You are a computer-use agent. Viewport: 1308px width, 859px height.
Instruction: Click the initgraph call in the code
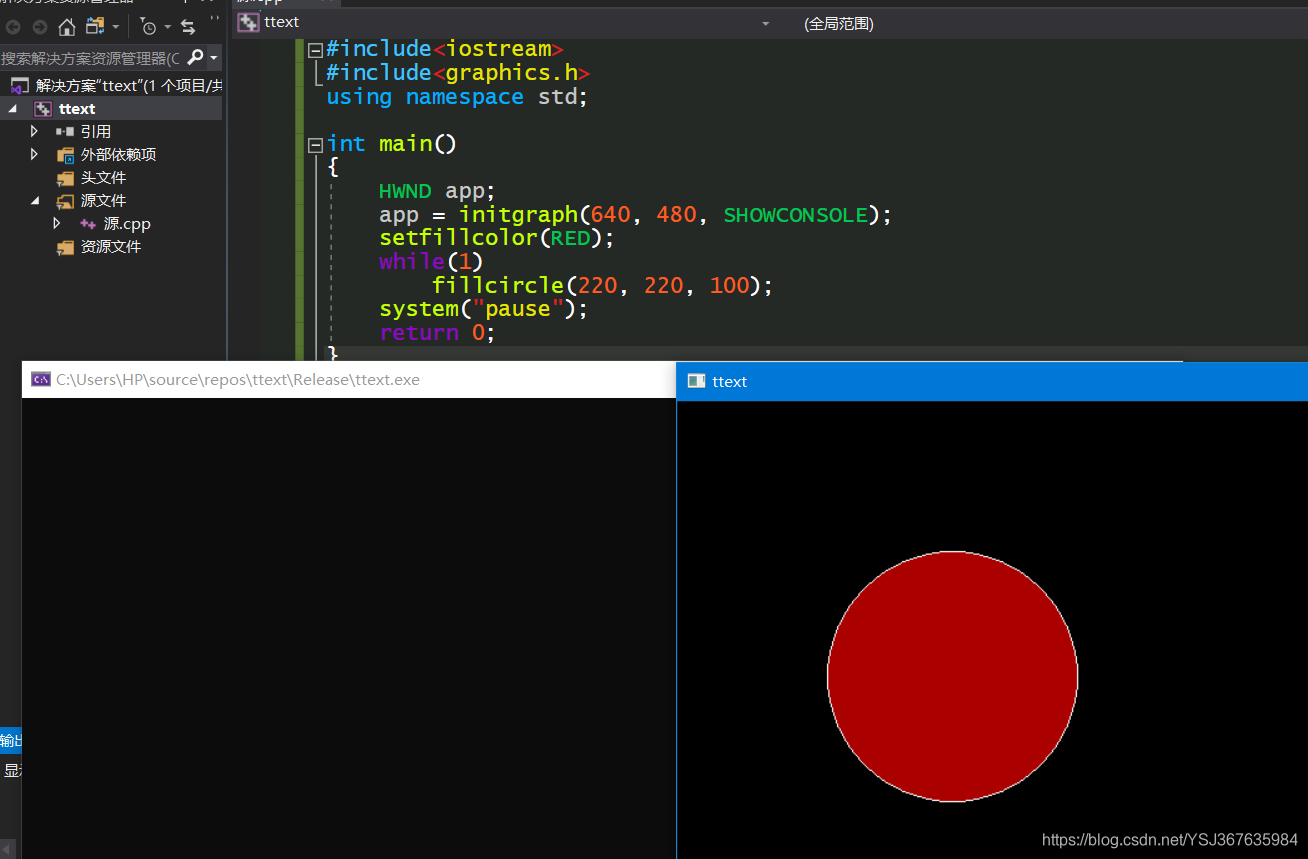(x=518, y=214)
